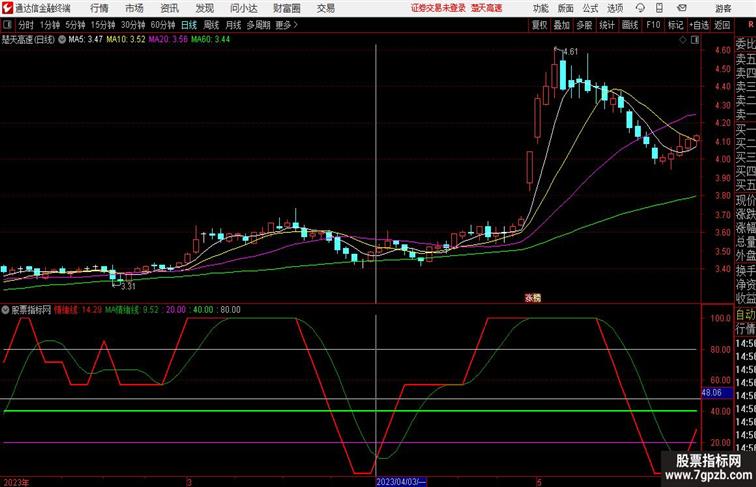Click the 2023/04/03 date cursor label
This screenshot has height=487, width=756.
pyautogui.click(x=401, y=482)
